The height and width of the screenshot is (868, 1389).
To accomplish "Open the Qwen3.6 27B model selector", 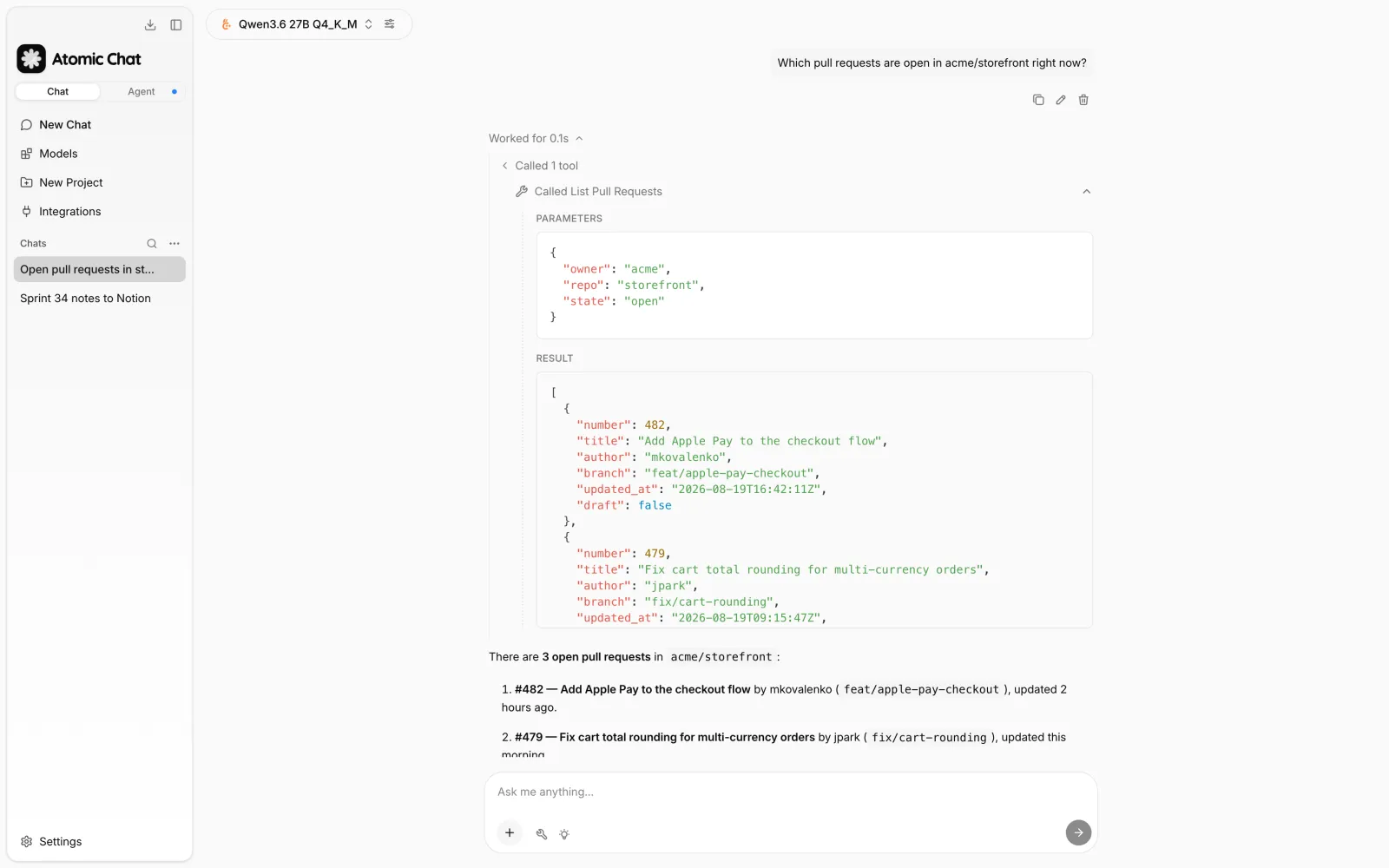I will click(x=297, y=24).
